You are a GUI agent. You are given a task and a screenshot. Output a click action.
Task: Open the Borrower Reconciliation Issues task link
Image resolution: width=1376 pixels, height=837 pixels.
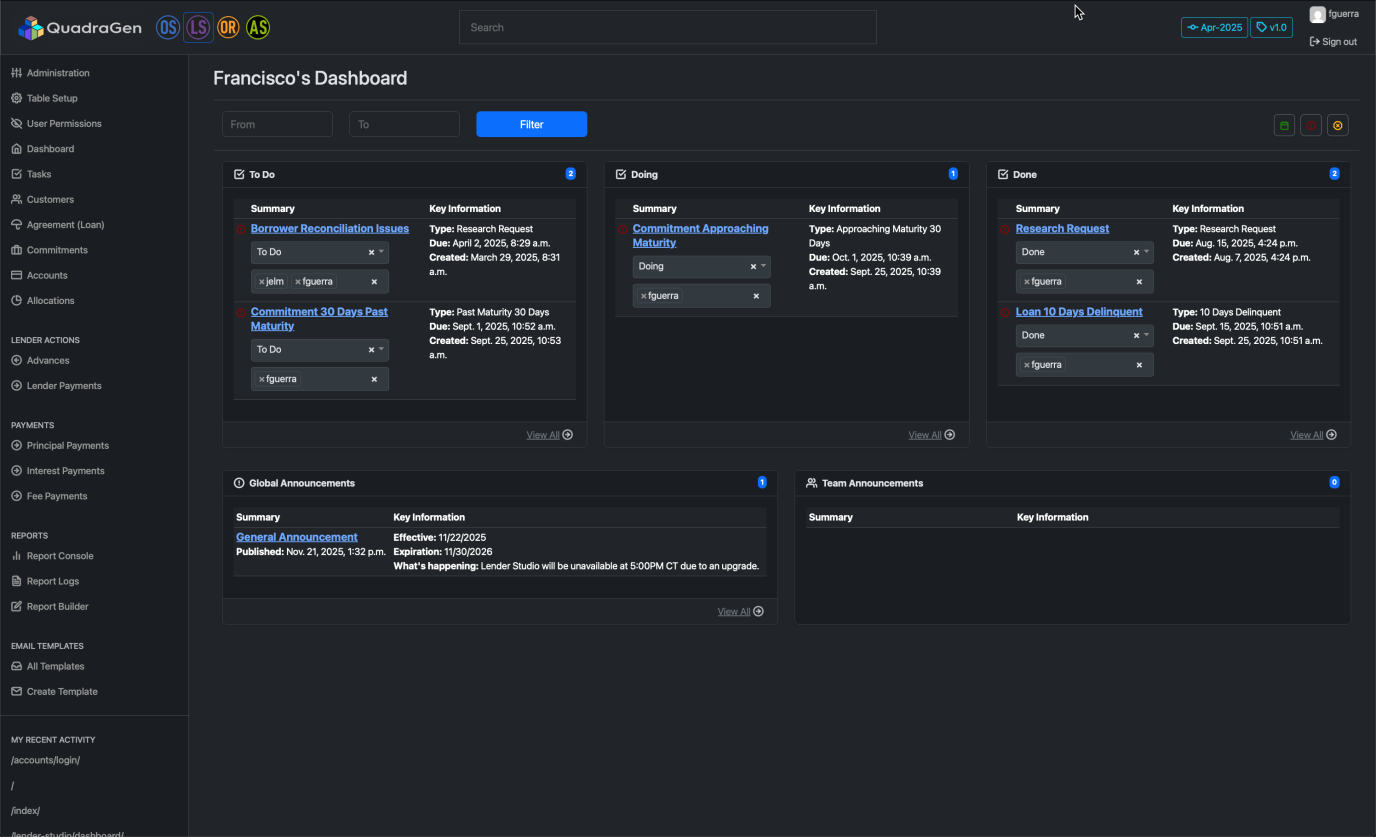pyautogui.click(x=329, y=229)
